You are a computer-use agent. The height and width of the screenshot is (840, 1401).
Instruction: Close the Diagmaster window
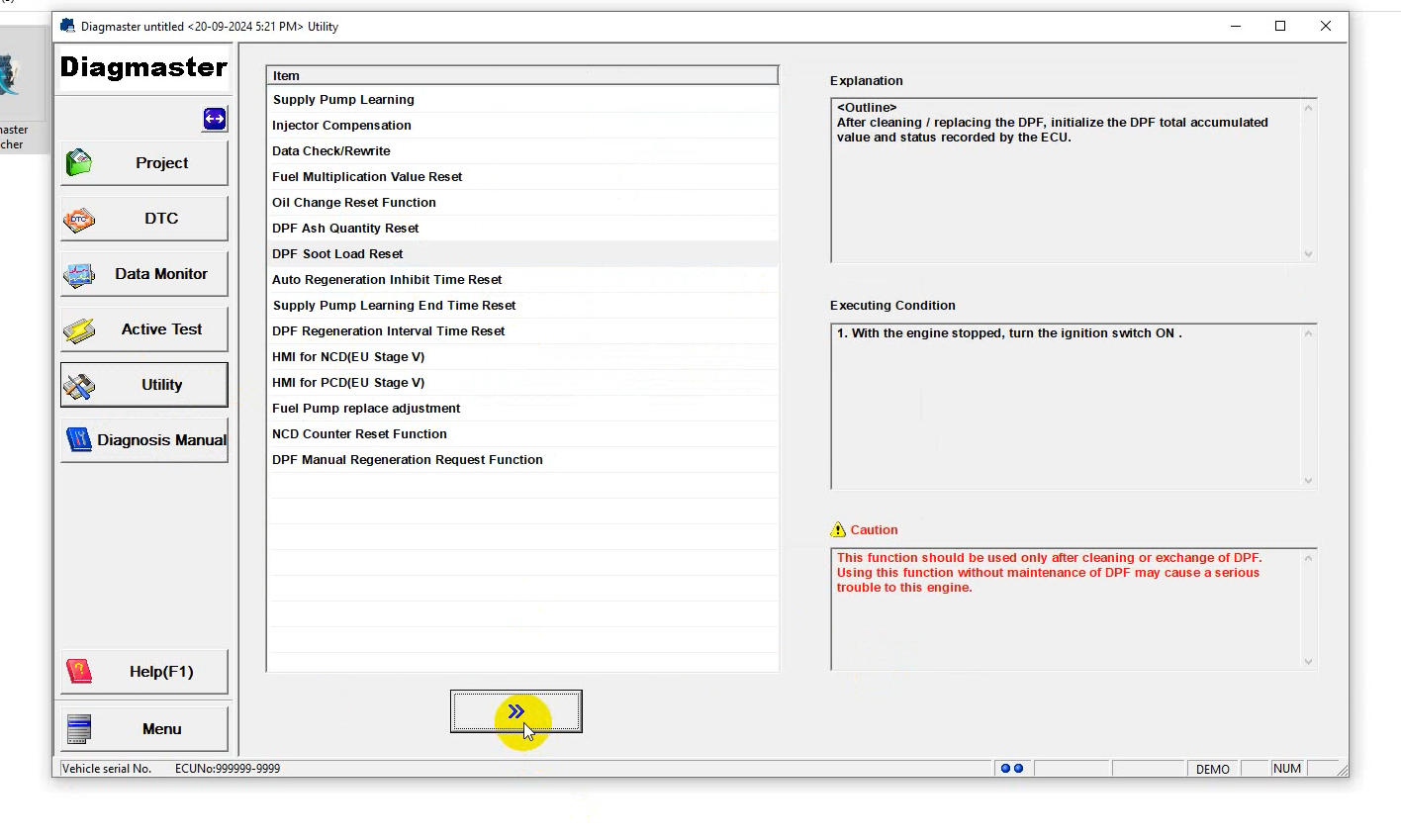(1326, 26)
